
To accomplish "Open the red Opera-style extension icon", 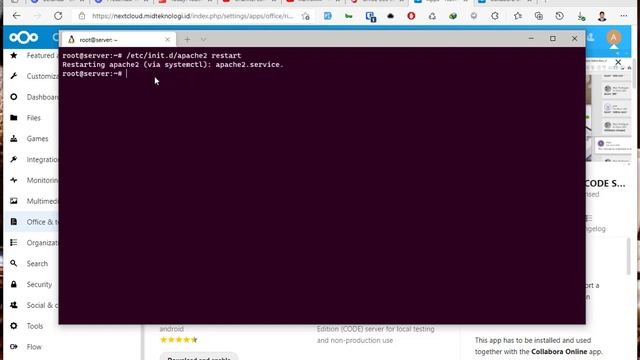I will (x=411, y=16).
